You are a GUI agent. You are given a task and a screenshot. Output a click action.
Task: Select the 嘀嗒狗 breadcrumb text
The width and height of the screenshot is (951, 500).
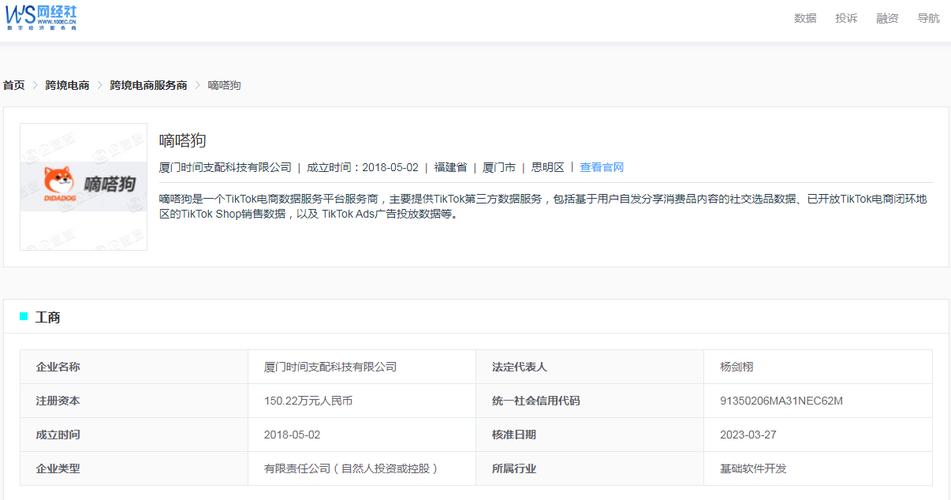coord(224,85)
